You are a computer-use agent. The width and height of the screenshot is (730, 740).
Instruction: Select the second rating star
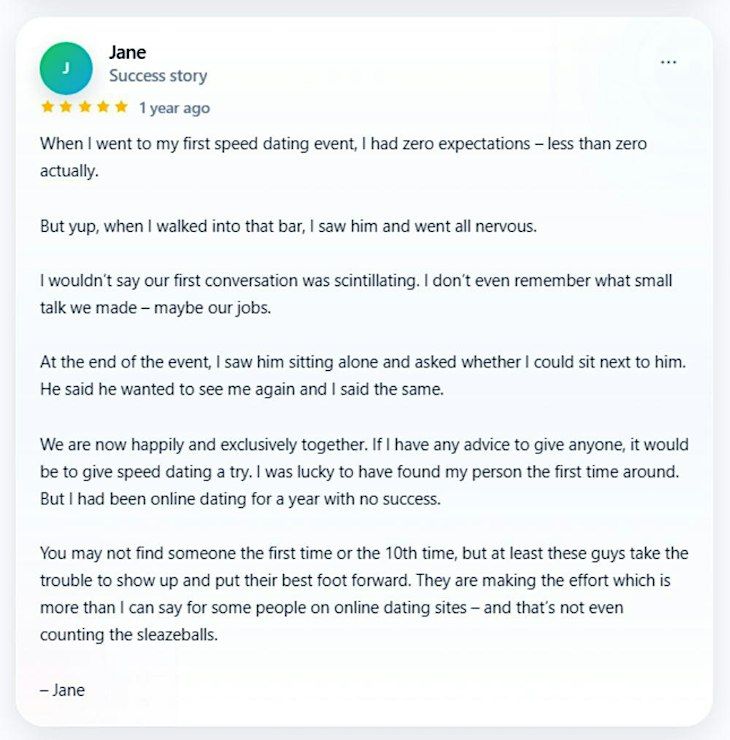66,107
